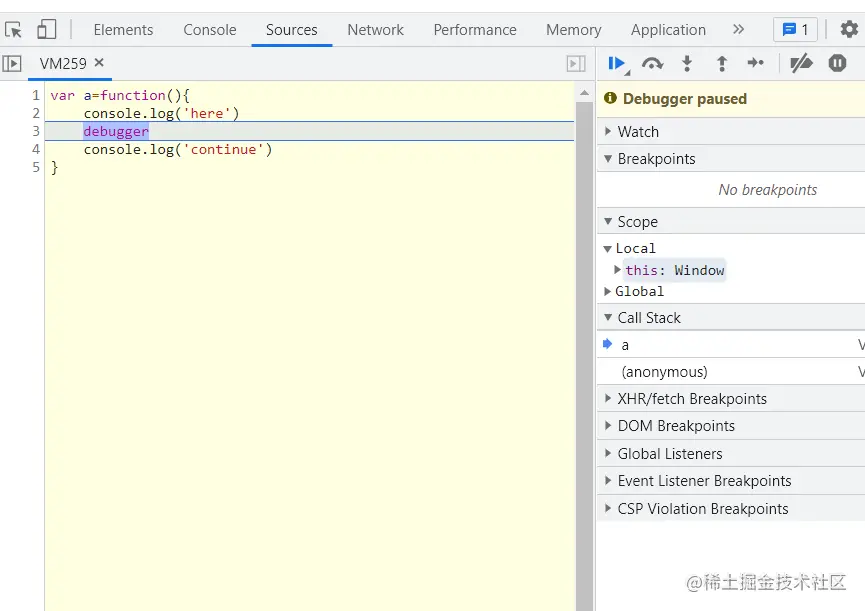The image size is (865, 611).
Task: Expand the Global scope entry
Action: pos(639,292)
